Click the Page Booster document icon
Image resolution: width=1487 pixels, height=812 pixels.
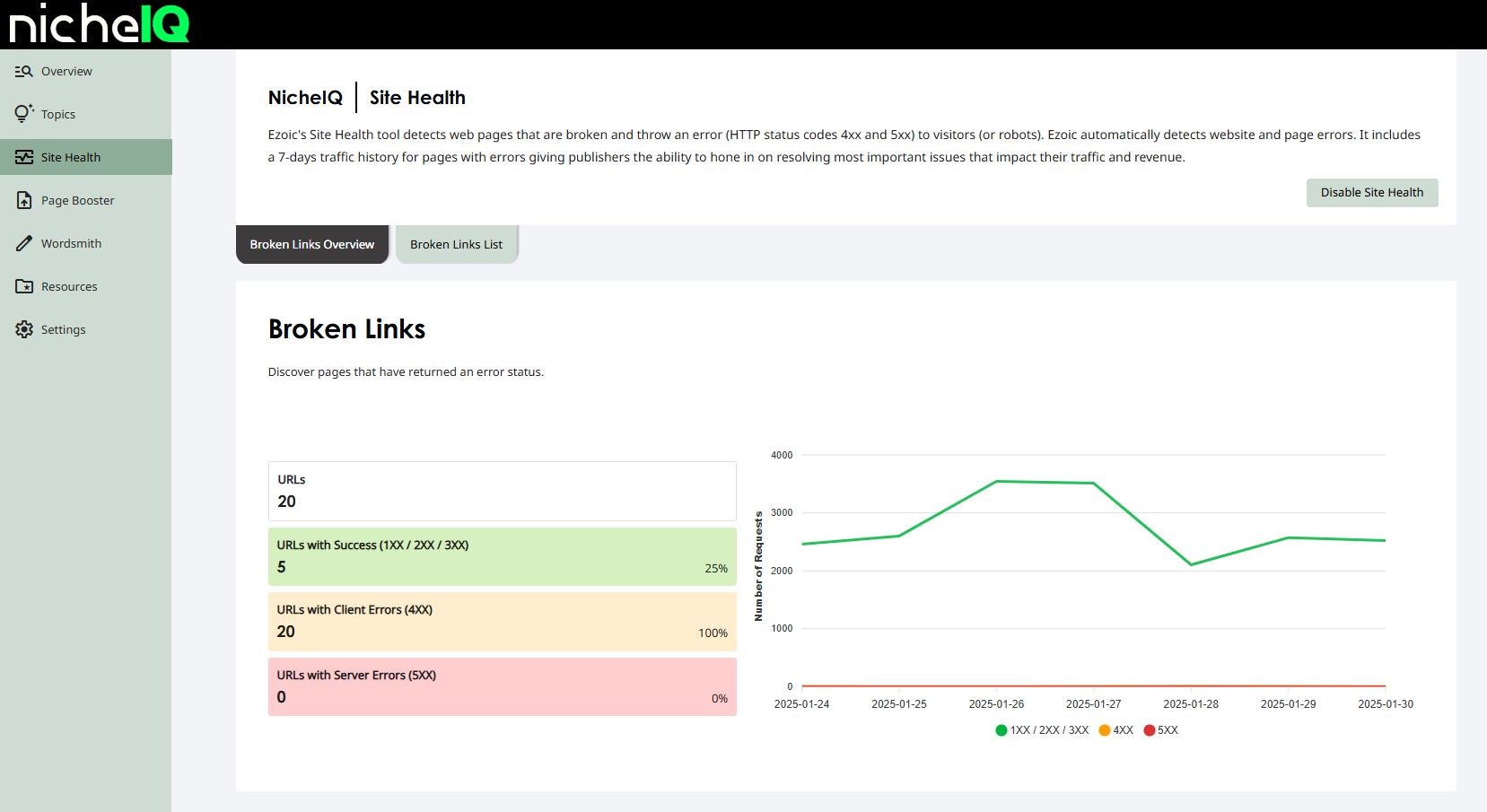(x=24, y=200)
